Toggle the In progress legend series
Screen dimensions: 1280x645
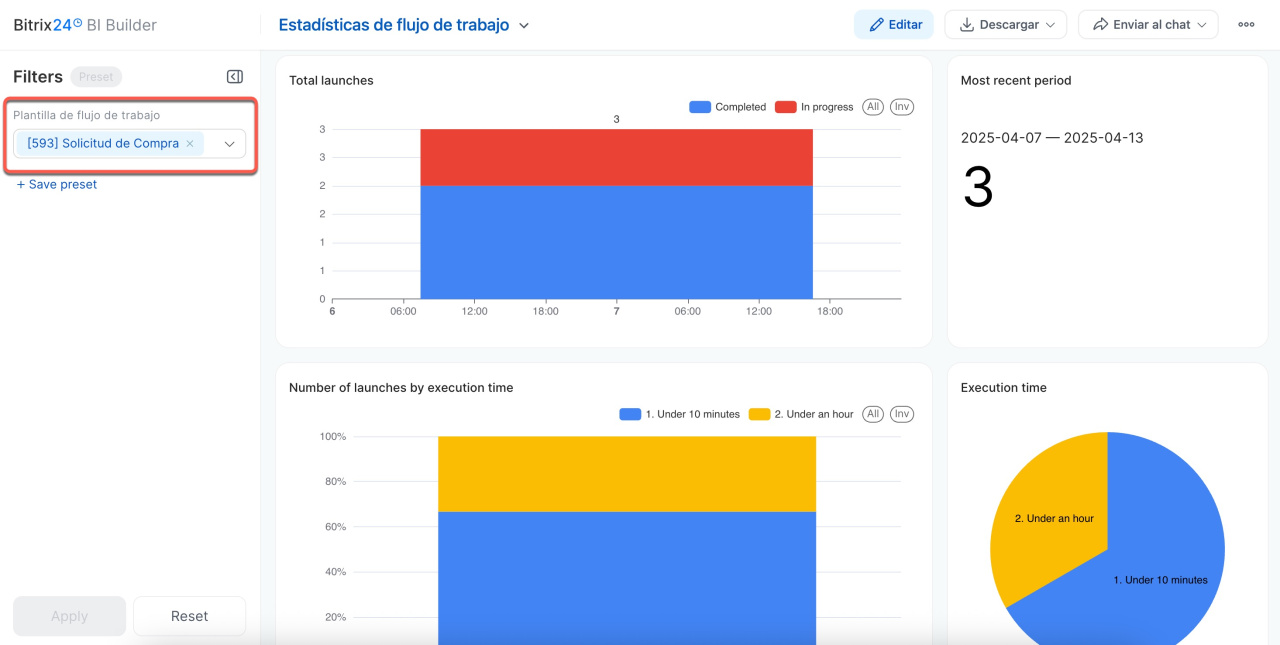tap(814, 107)
